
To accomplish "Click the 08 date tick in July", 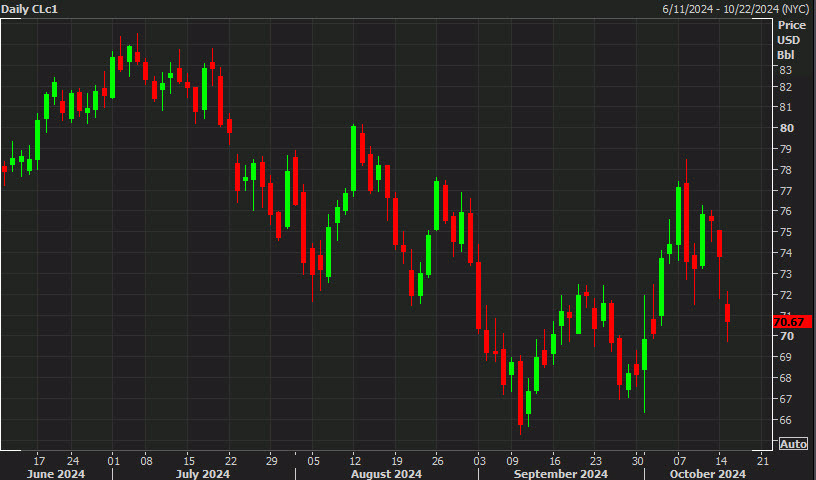I will 146,461.
